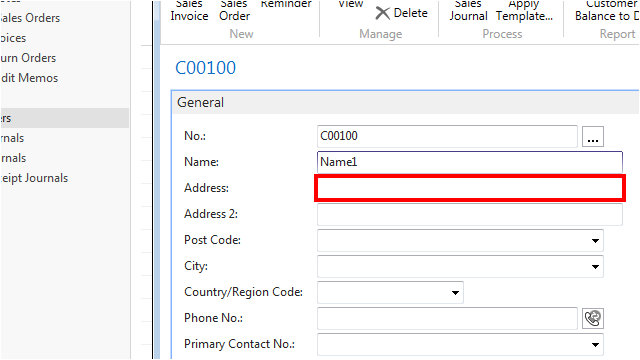Open Invoices entry in navigation pane
Screen dimensions: 640x360
pos(13,38)
